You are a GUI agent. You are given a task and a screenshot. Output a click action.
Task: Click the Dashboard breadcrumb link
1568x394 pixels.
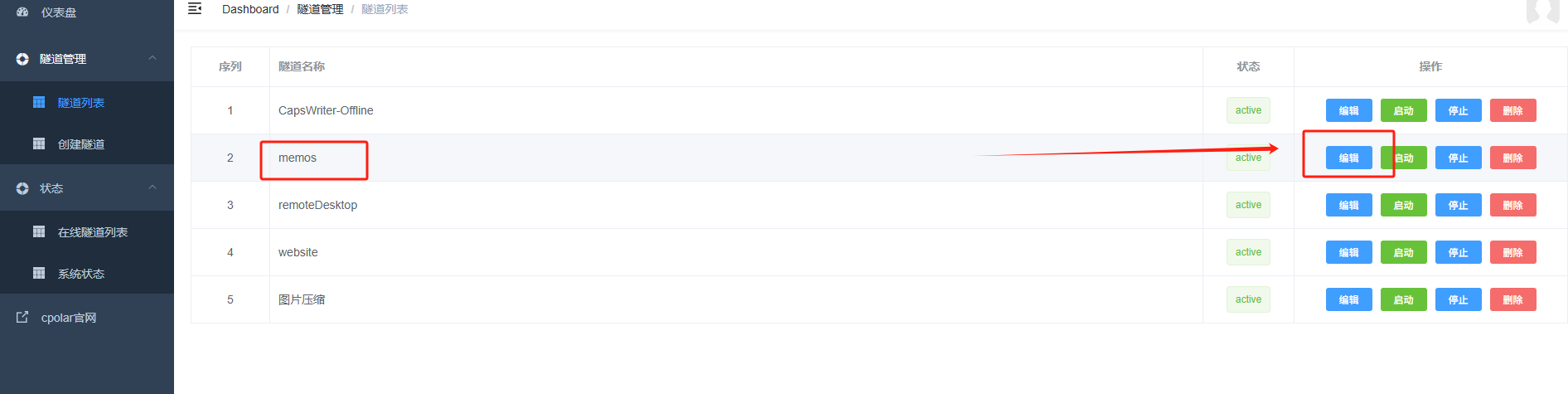[250, 9]
